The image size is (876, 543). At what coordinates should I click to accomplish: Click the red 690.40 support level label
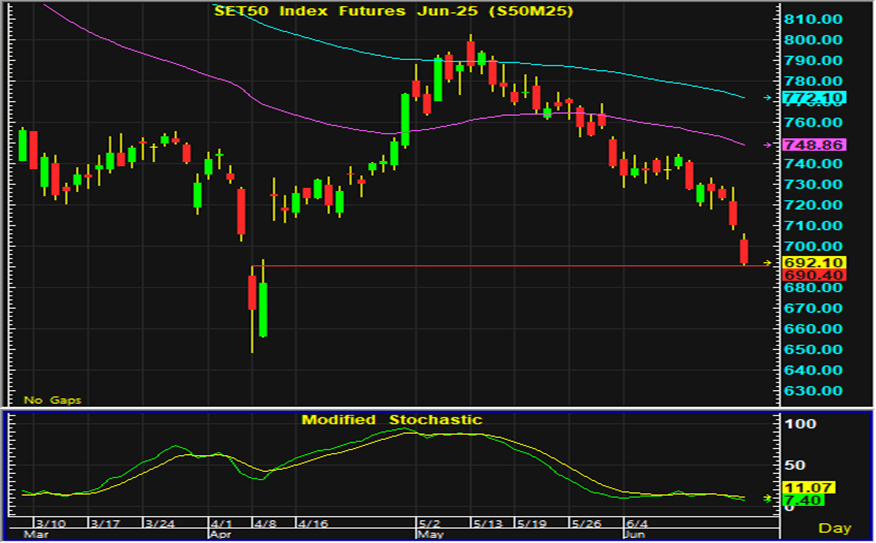814,274
